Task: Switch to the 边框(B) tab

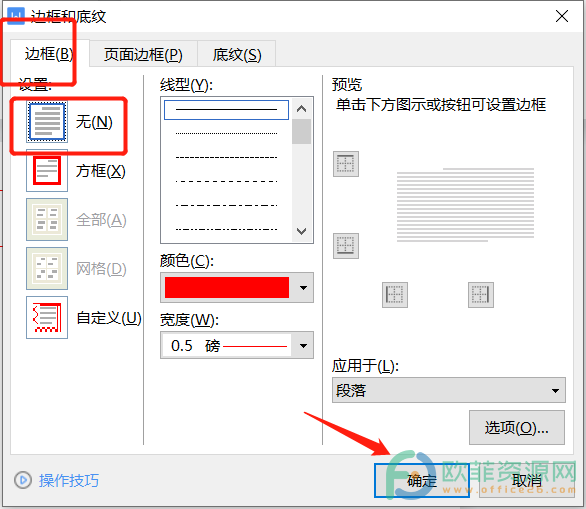Action: (x=49, y=54)
